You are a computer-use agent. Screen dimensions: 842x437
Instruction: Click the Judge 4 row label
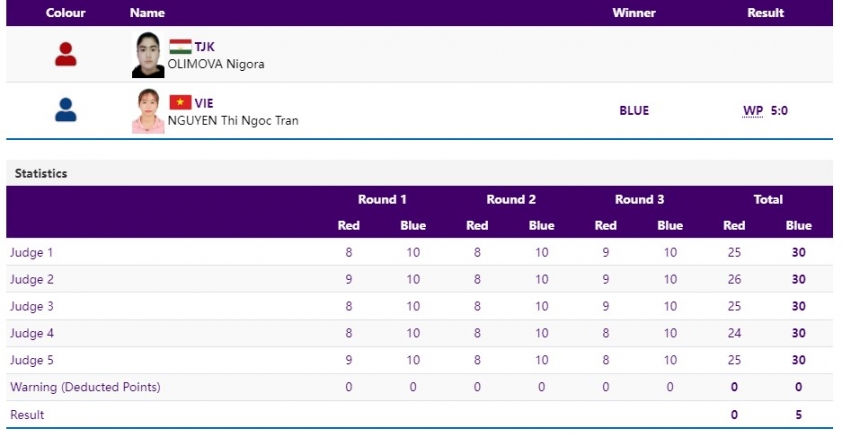[x=32, y=333]
